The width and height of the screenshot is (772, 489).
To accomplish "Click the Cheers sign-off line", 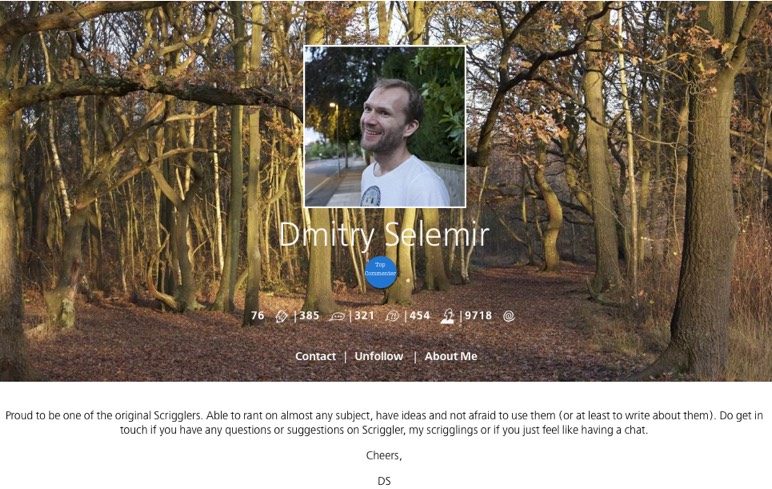I will tap(384, 456).
